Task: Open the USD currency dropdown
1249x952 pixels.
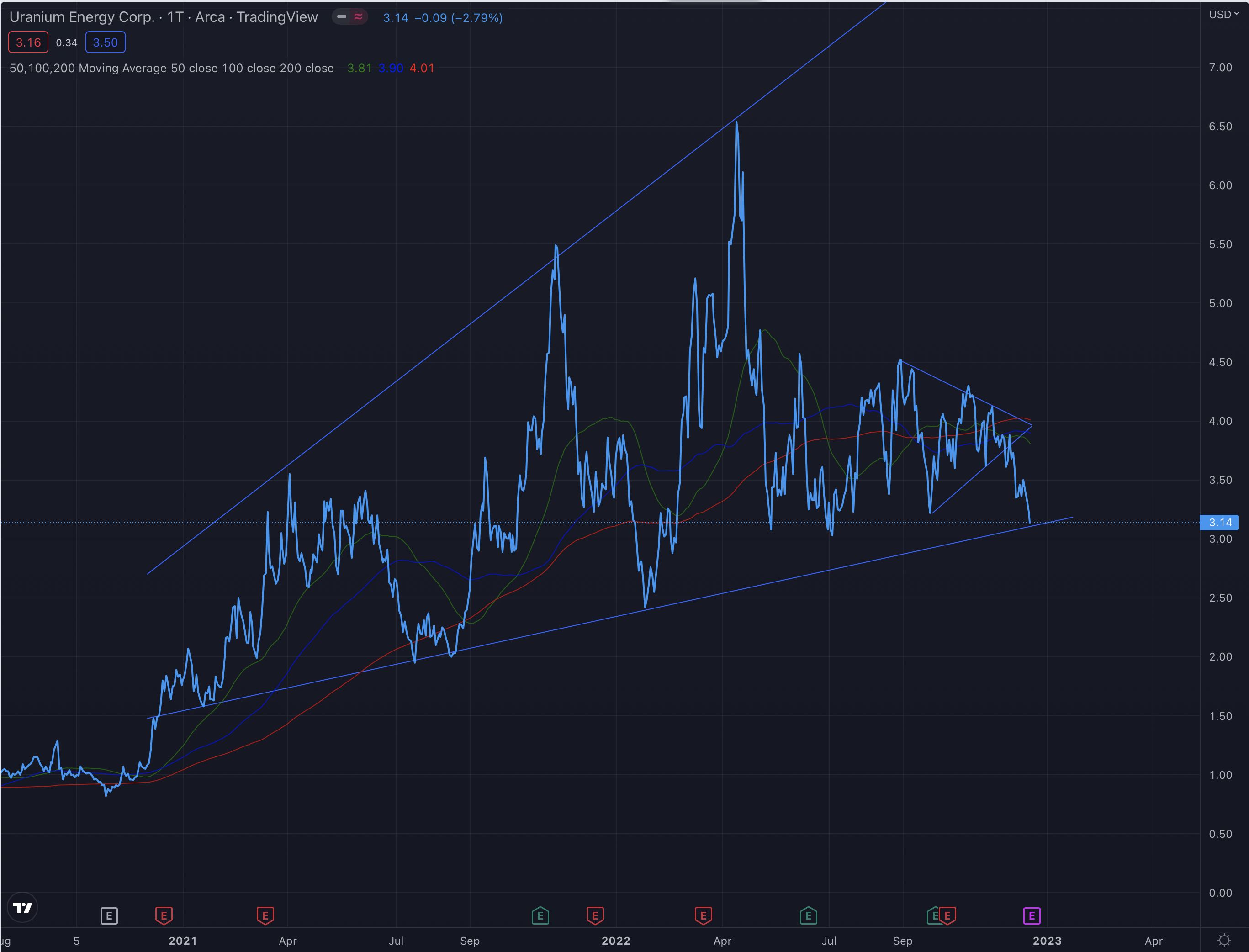Action: pos(1223,15)
